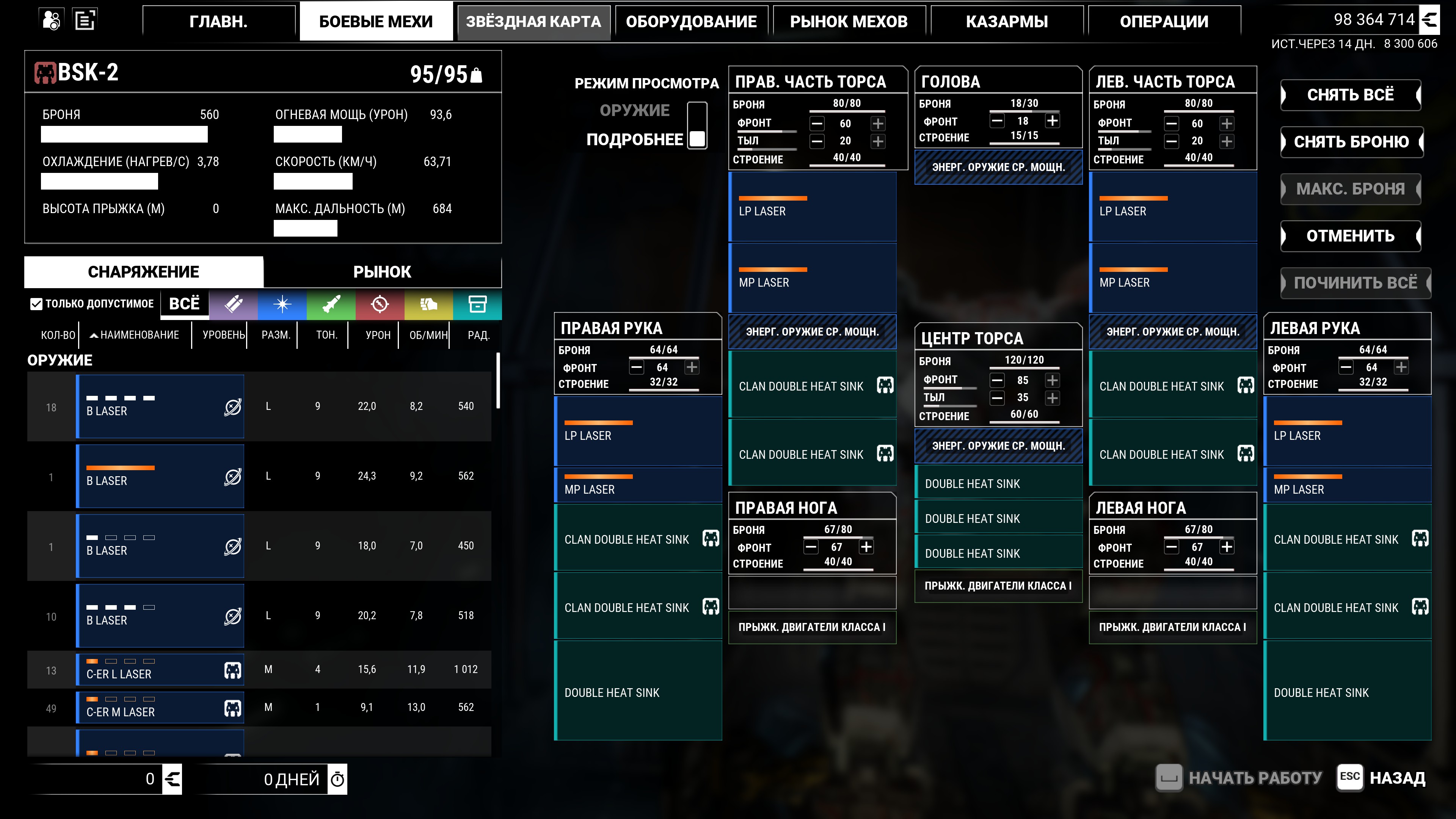This screenshot has width=1456, height=819.
Task: Sort list by Уровень column
Action: pos(224,335)
